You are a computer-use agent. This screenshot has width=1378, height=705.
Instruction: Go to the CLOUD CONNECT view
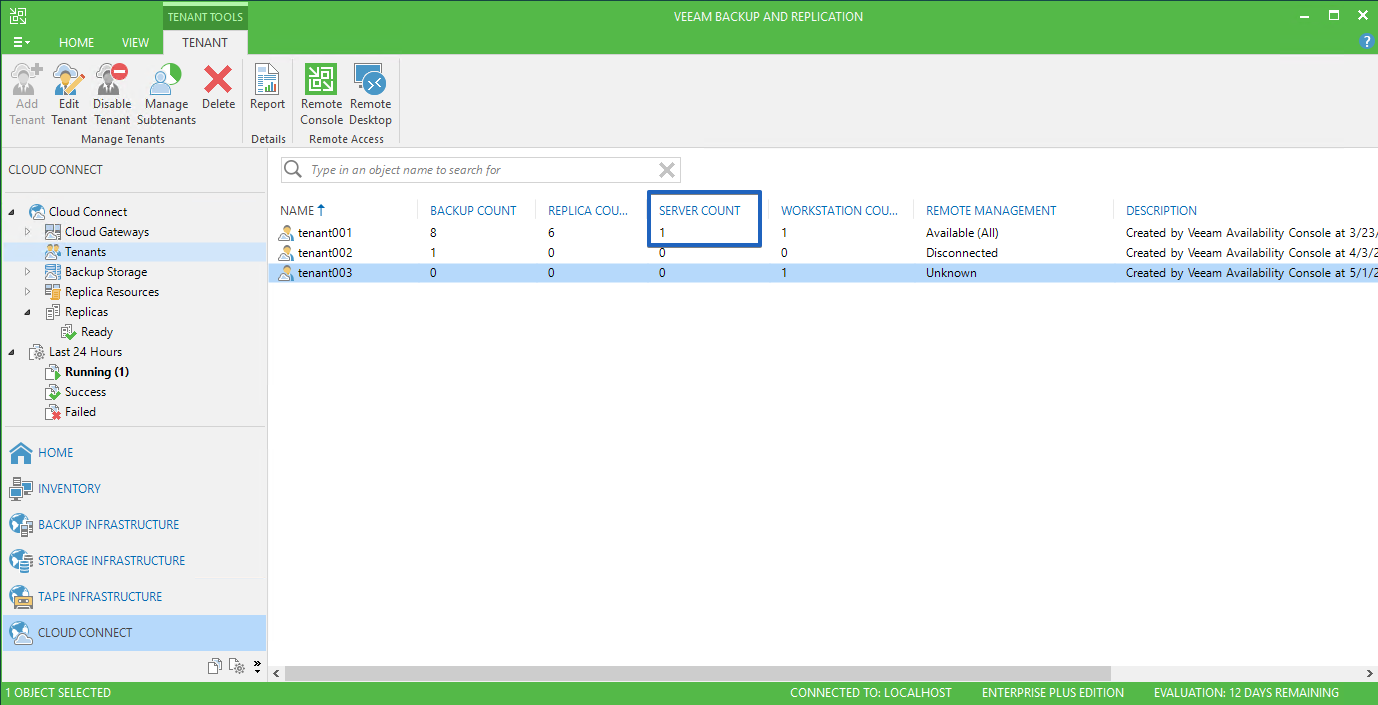pos(133,633)
